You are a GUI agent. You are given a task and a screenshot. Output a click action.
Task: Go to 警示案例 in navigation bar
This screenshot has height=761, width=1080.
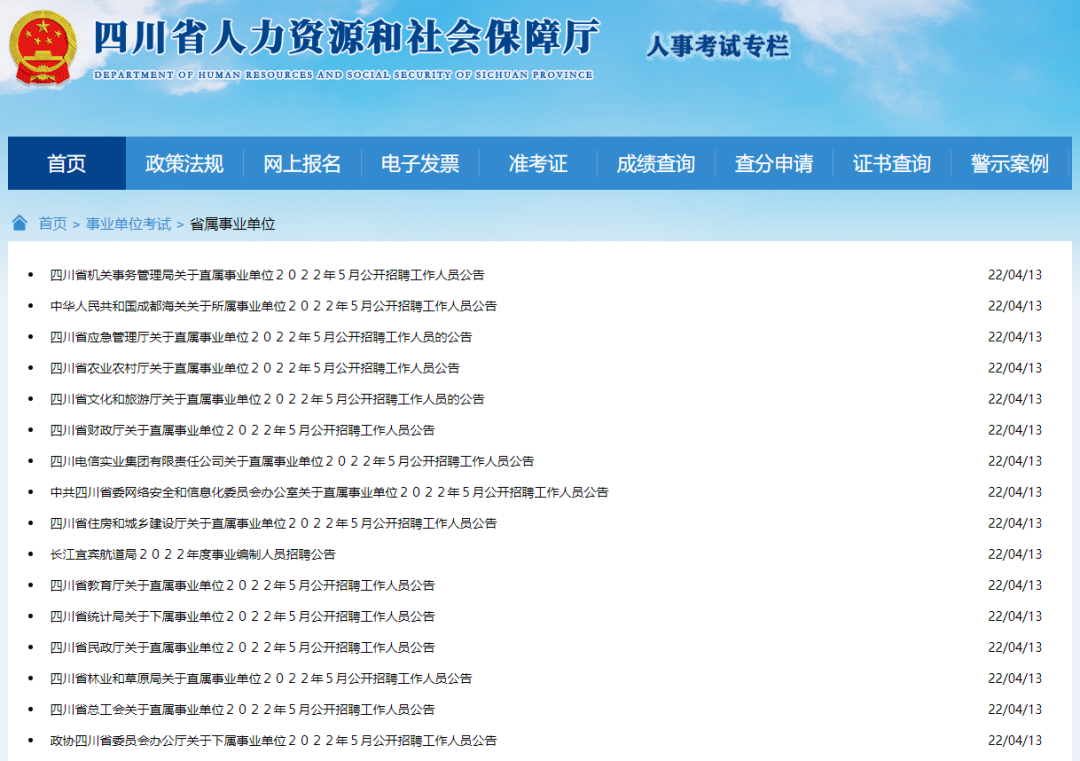(x=1009, y=164)
